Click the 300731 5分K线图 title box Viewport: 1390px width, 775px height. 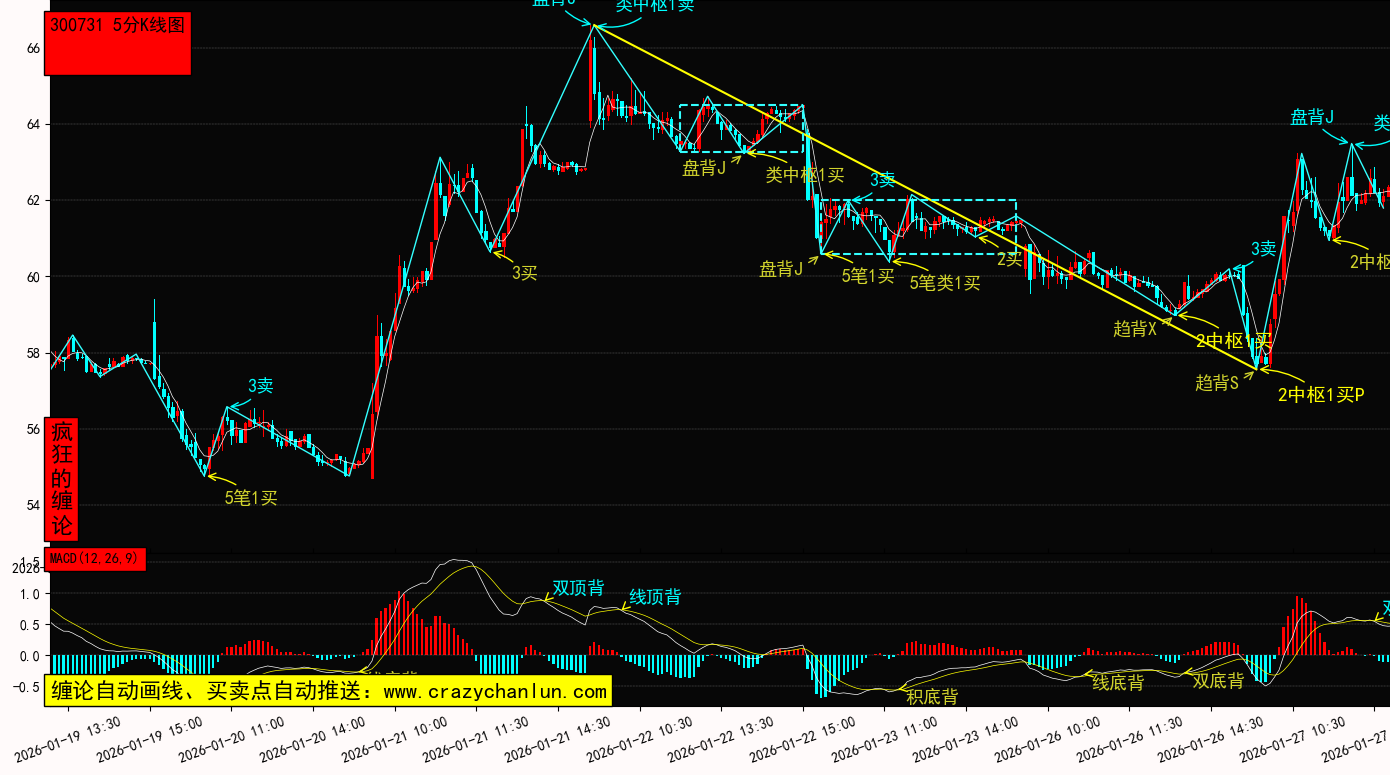click(x=118, y=43)
